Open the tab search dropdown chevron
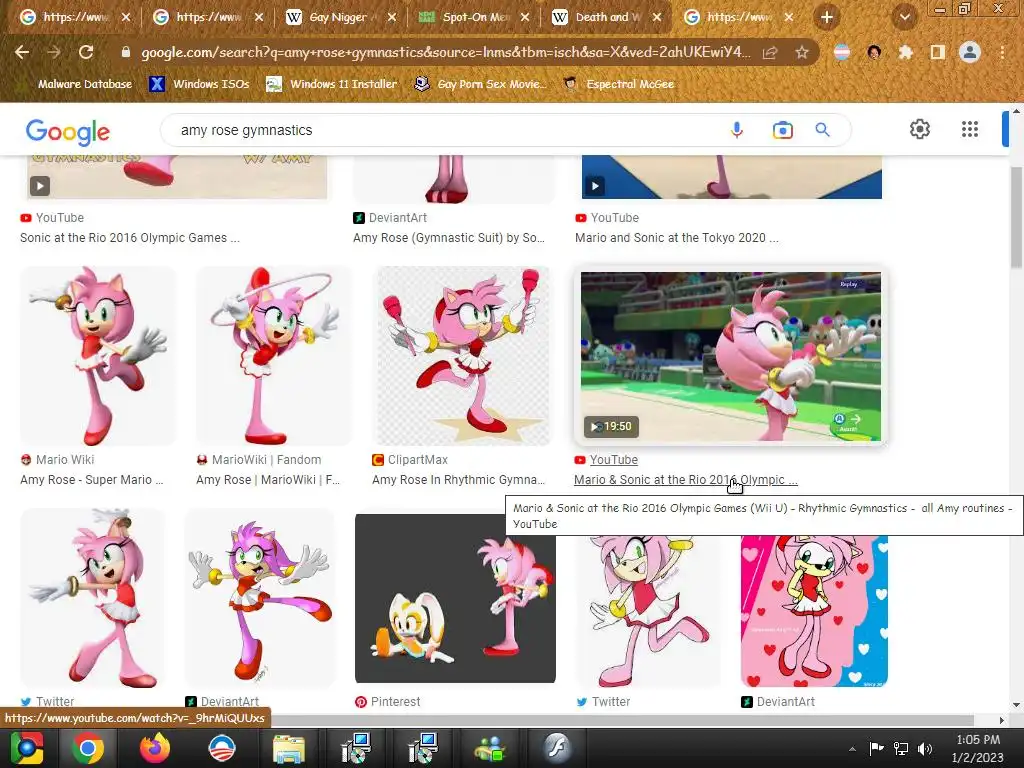The width and height of the screenshot is (1024, 768). click(x=904, y=18)
